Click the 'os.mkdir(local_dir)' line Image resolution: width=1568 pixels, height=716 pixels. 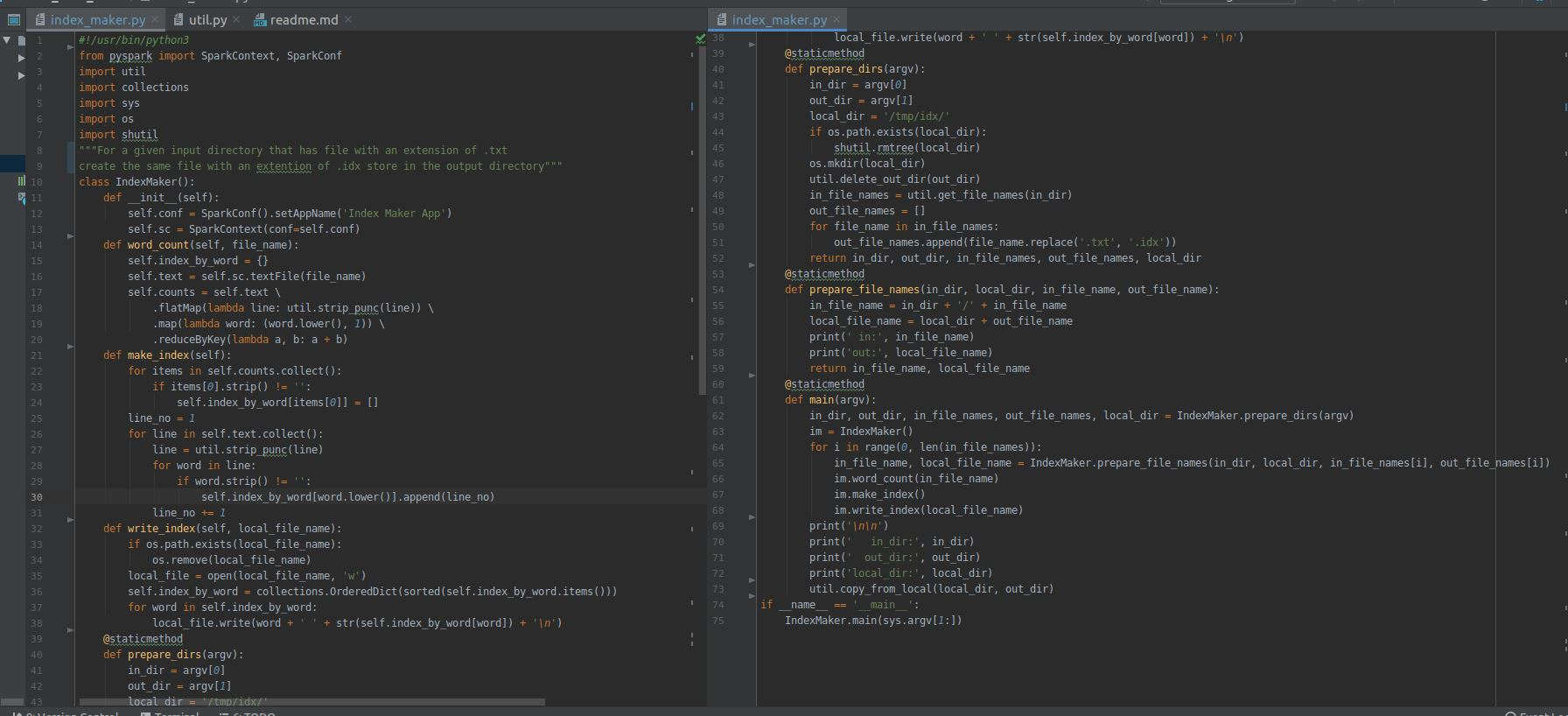[x=867, y=164]
